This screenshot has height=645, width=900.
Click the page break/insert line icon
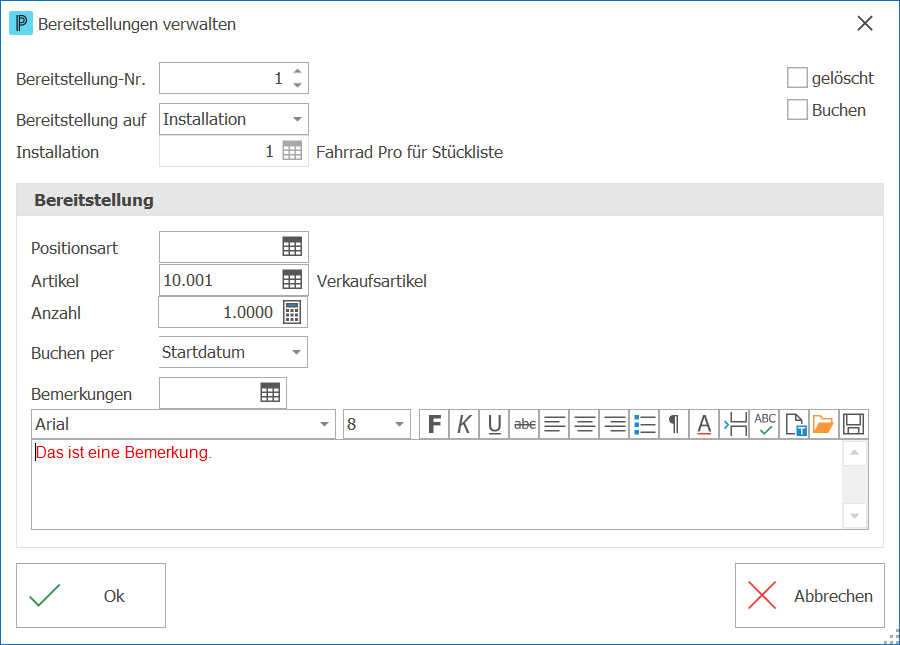click(735, 425)
